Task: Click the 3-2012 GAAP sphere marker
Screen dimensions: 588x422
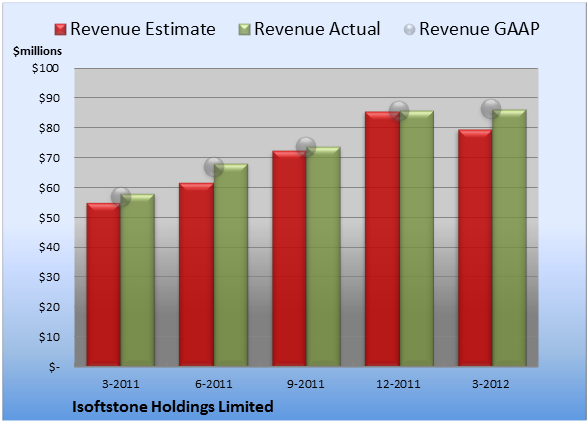Action: pos(491,109)
